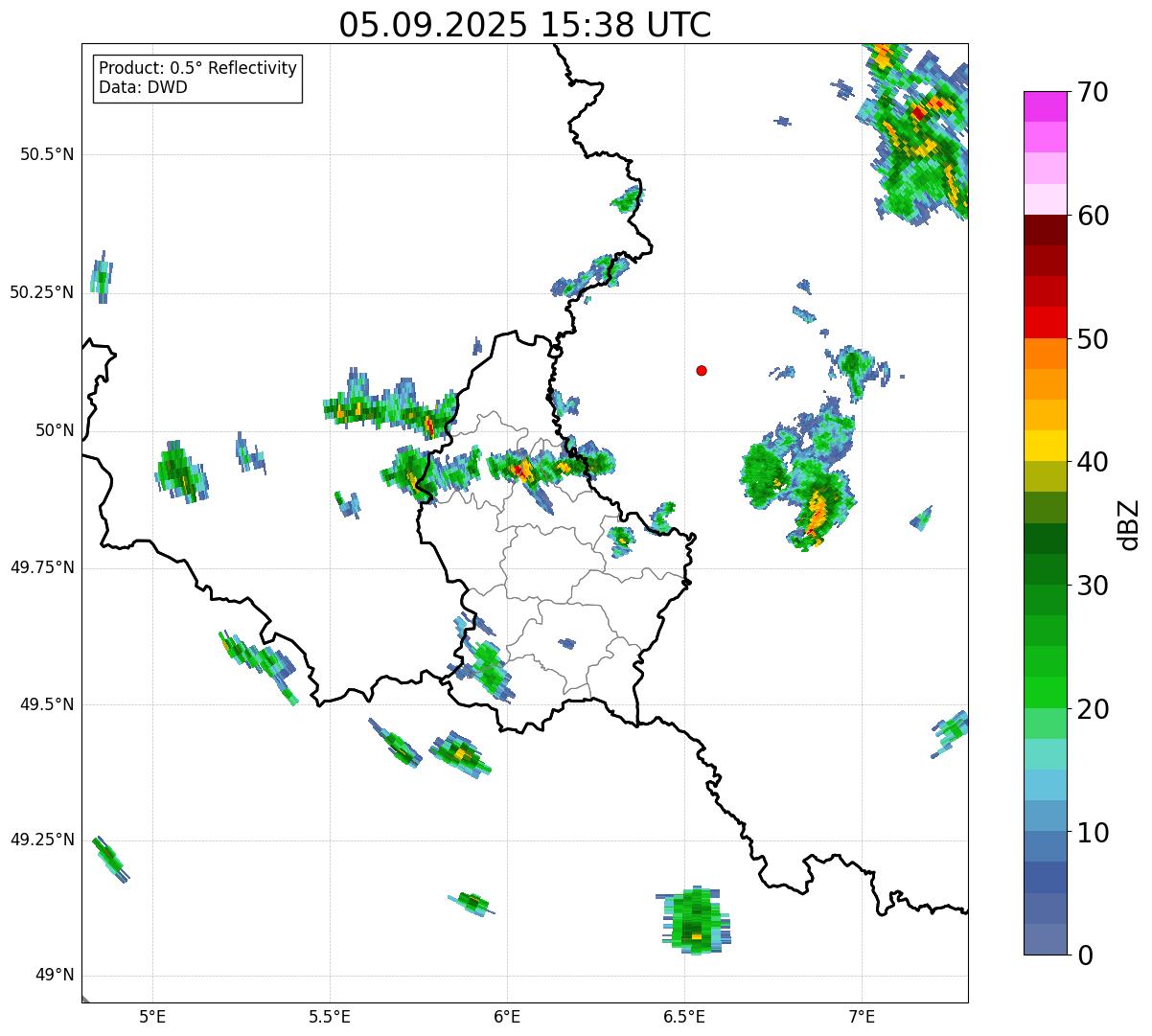Click the colorbar 50 tick label
Image resolution: width=1152 pixels, height=1036 pixels.
[x=1093, y=339]
